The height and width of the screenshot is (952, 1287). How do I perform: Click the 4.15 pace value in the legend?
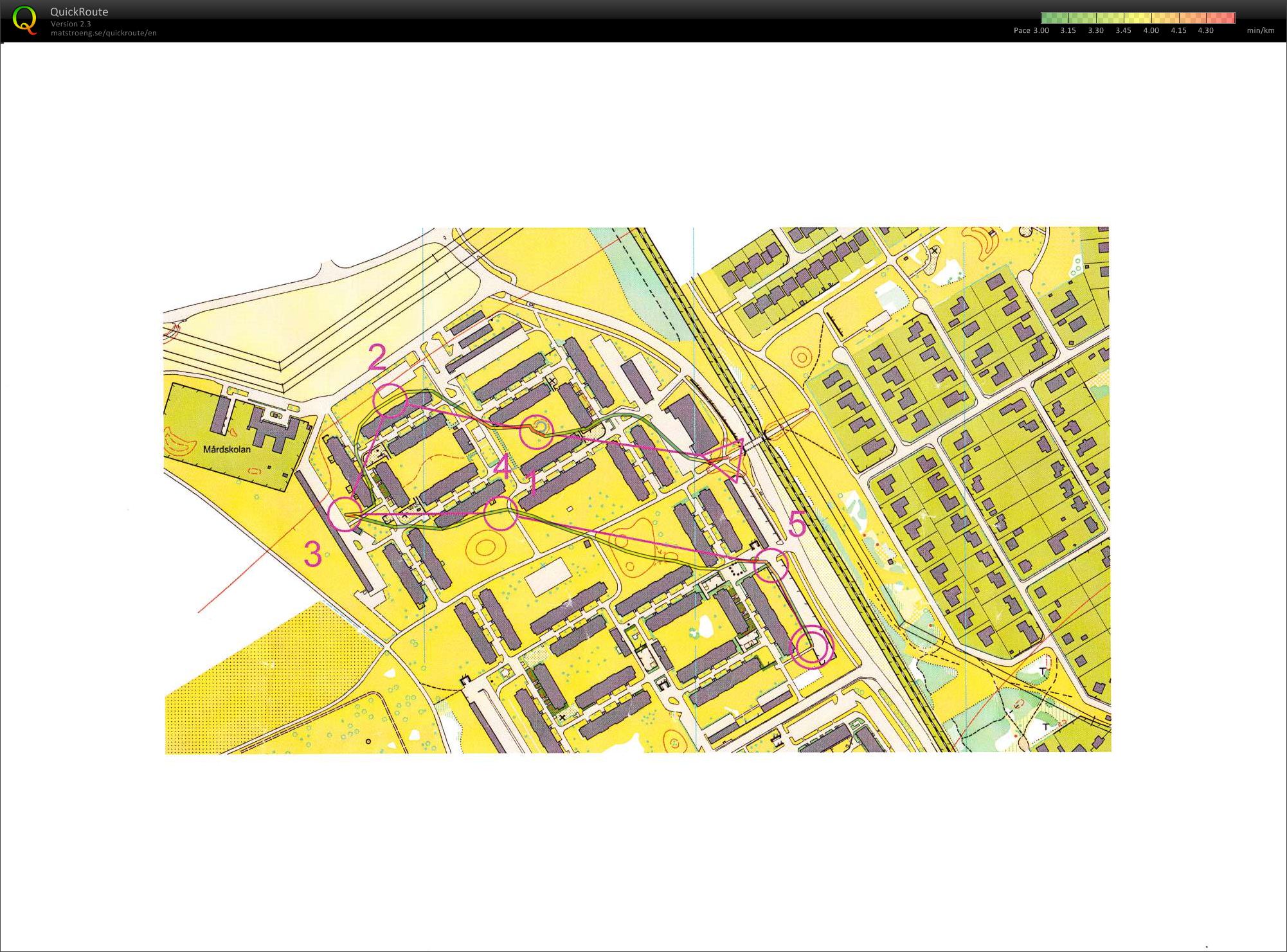(1179, 30)
